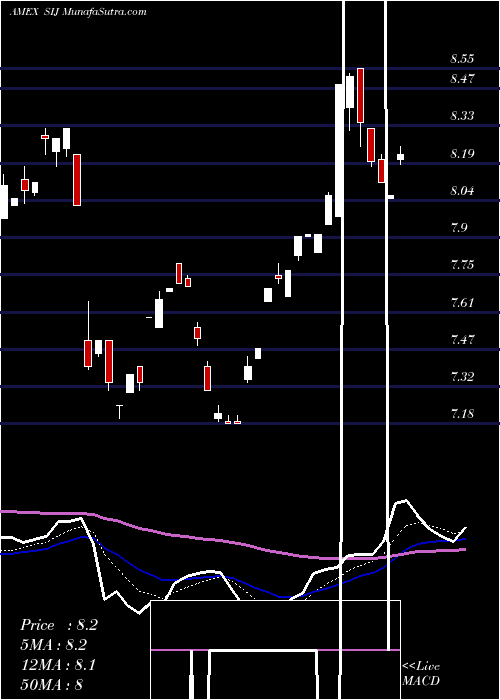Click the 12MA : 8.1 readout
500x700 pixels.
click(x=58, y=665)
